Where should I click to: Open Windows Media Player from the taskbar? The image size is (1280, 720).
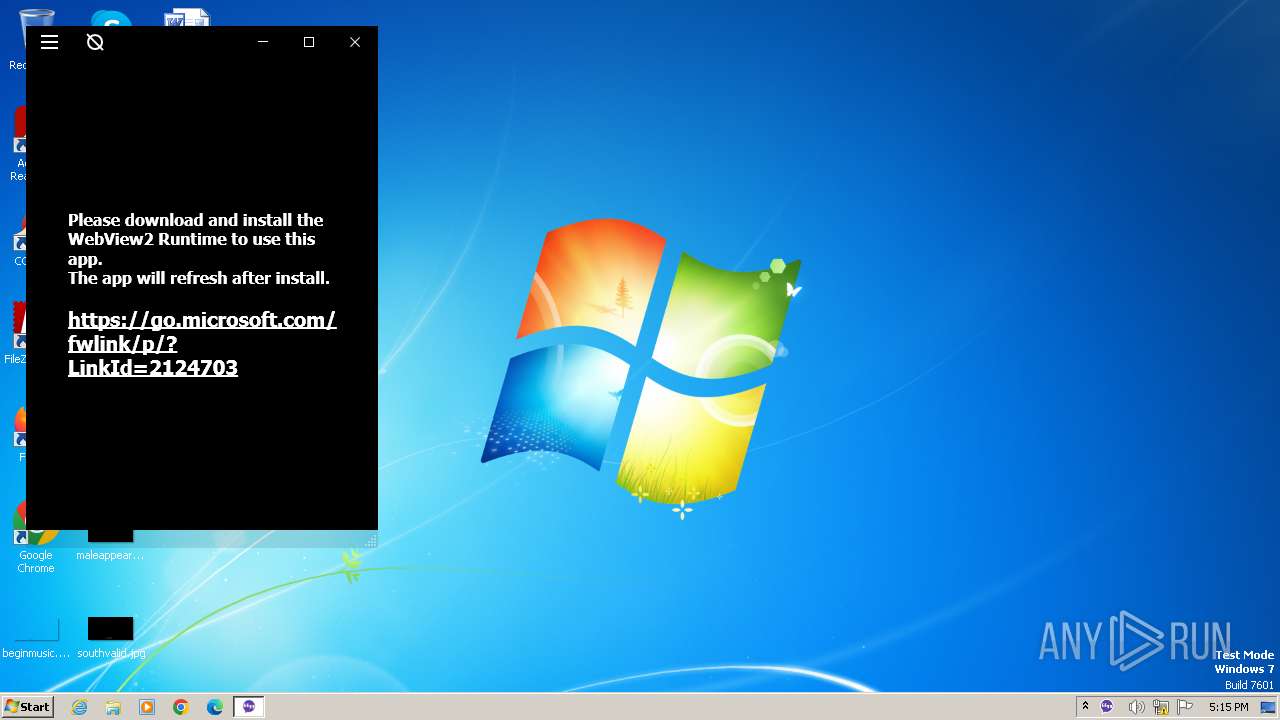(x=147, y=707)
